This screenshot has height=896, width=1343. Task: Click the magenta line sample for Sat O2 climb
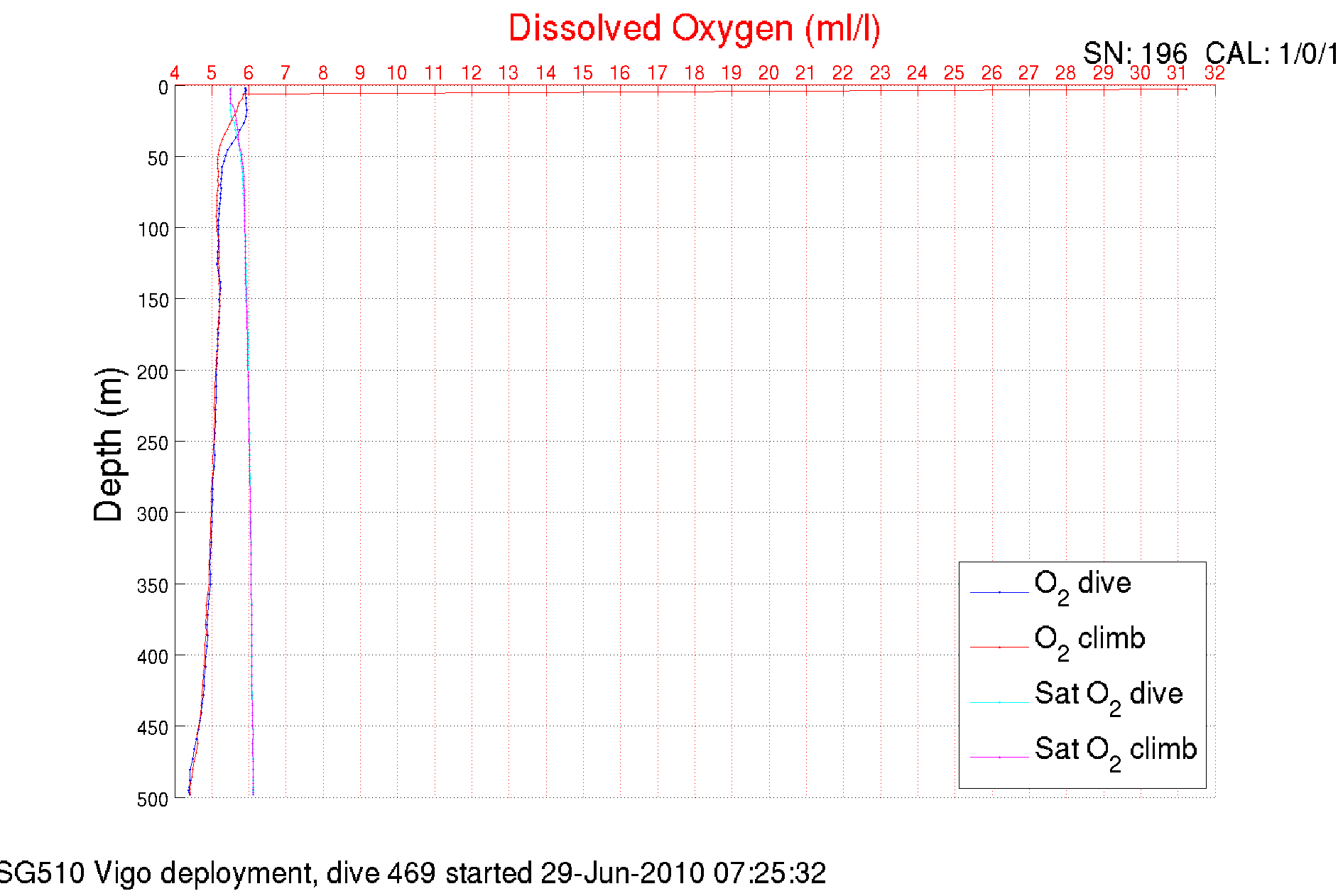tap(999, 758)
